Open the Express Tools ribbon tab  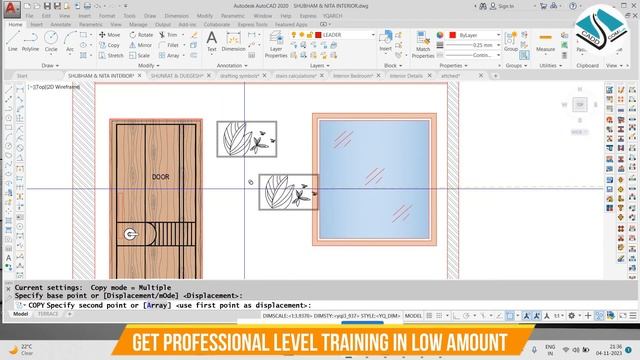tap(252, 24)
